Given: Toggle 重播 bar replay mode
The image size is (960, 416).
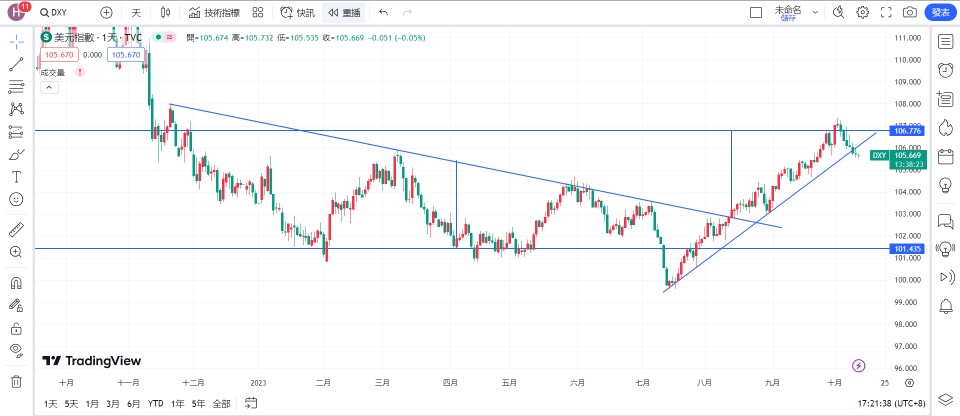Looking at the screenshot, I should point(344,12).
